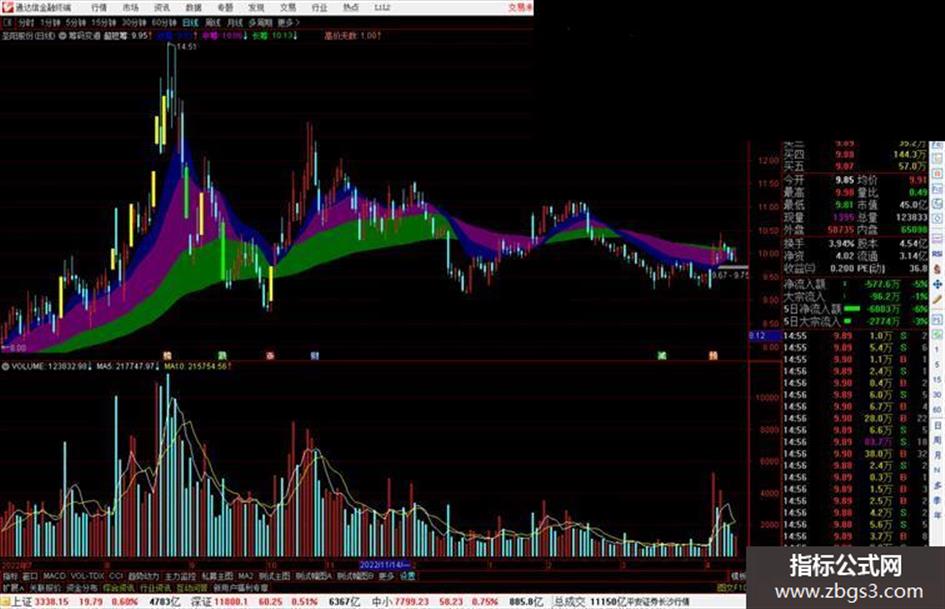Open the 发现 menu
Viewport: 945px width, 609px height.
(x=256, y=7)
